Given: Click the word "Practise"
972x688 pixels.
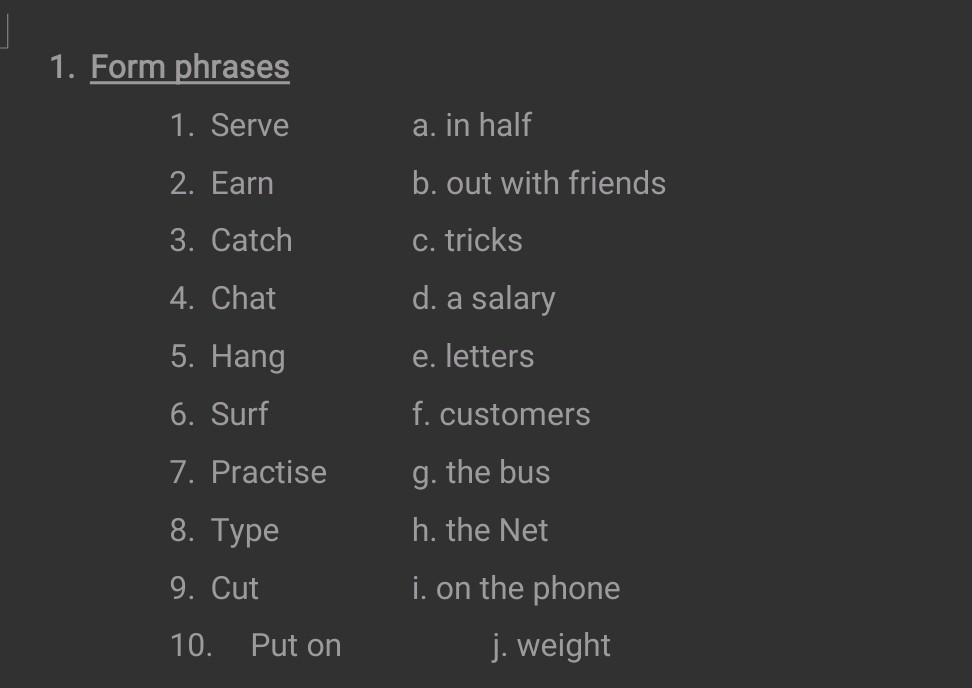Looking at the screenshot, I should [x=268, y=472].
